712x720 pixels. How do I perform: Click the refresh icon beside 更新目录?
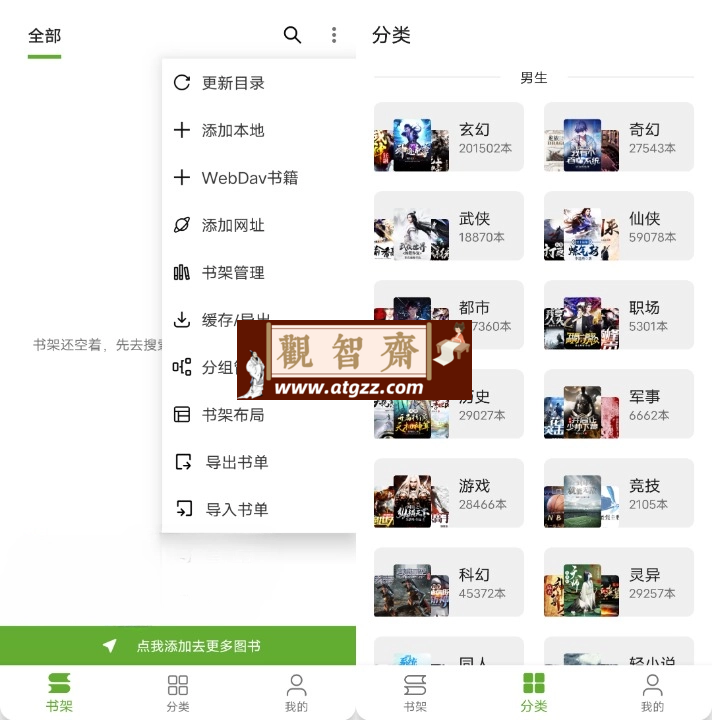coord(182,83)
